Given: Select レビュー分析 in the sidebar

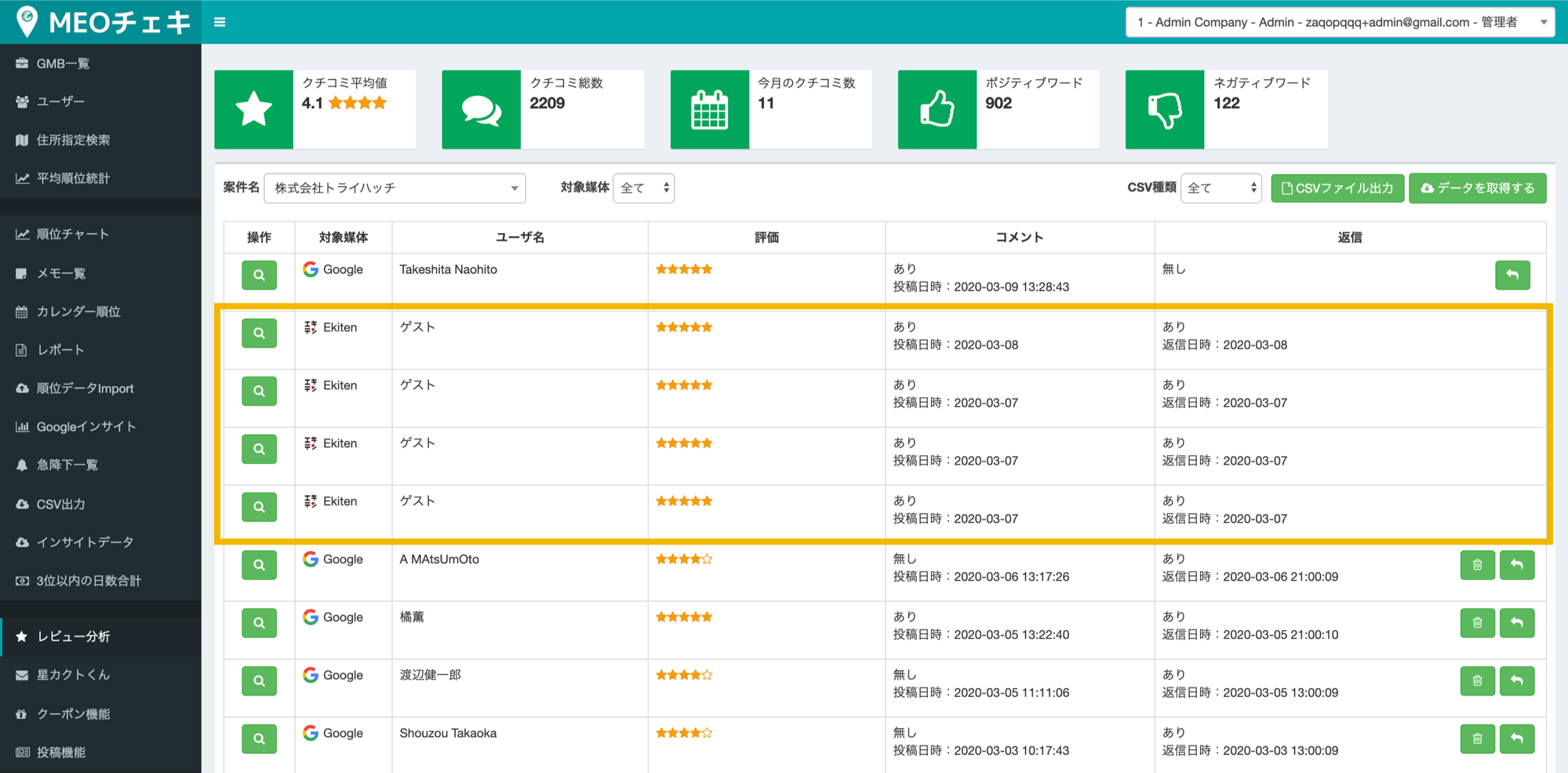Looking at the screenshot, I should pos(100,636).
